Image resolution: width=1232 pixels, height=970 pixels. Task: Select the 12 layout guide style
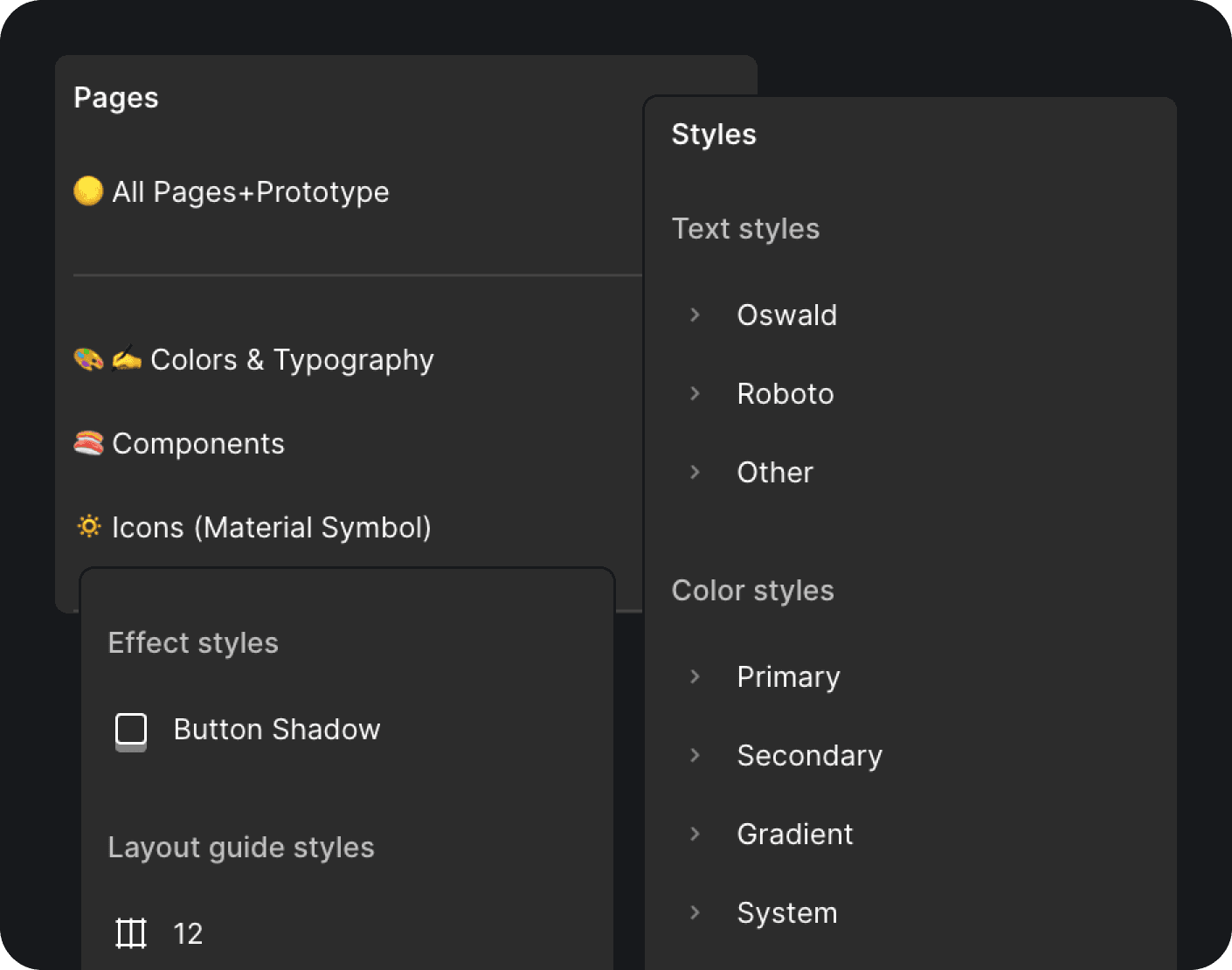[188, 934]
